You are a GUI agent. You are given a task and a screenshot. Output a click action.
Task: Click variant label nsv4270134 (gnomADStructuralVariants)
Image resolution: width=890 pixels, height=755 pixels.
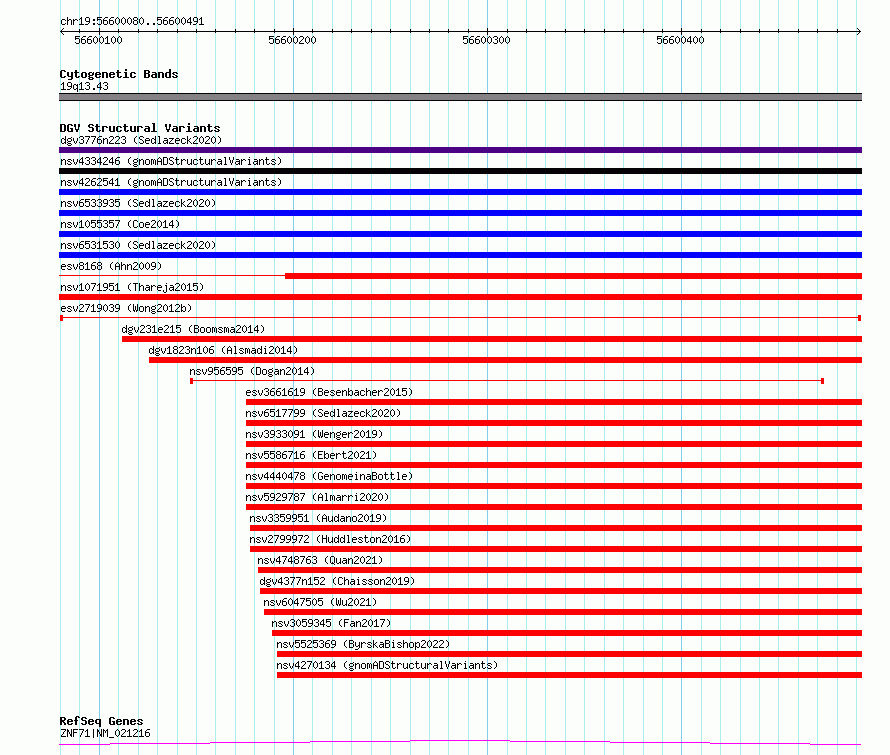point(387,665)
